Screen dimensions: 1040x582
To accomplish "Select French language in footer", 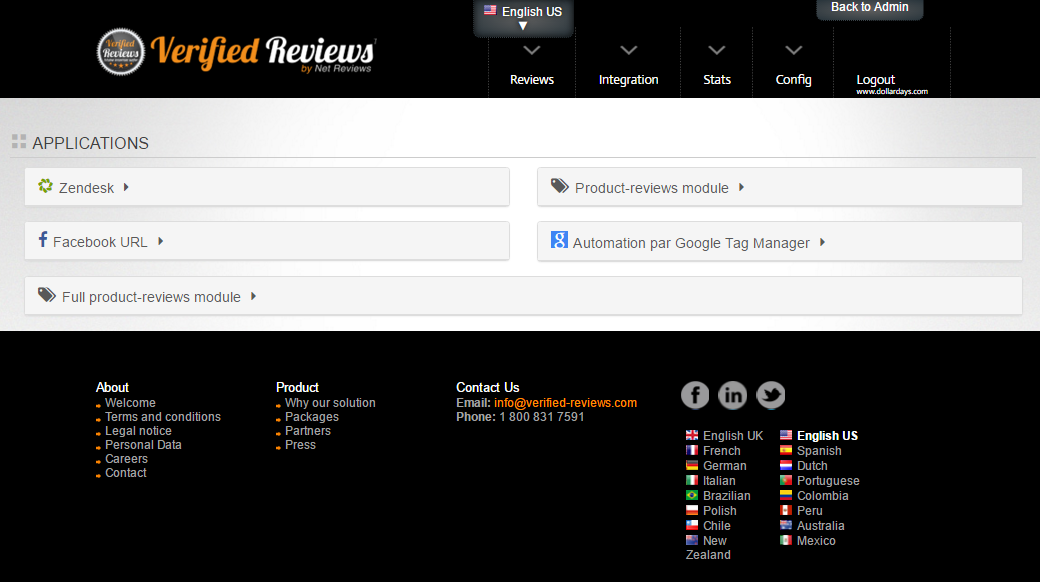I will [x=721, y=451].
